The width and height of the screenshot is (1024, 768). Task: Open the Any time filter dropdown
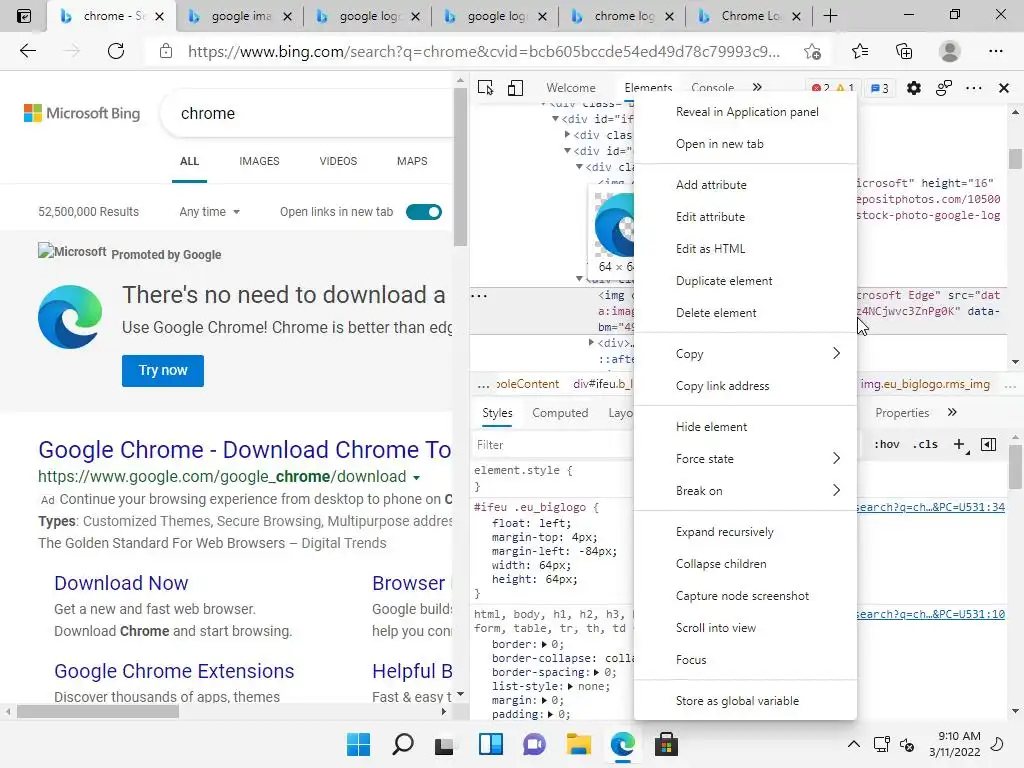(210, 212)
